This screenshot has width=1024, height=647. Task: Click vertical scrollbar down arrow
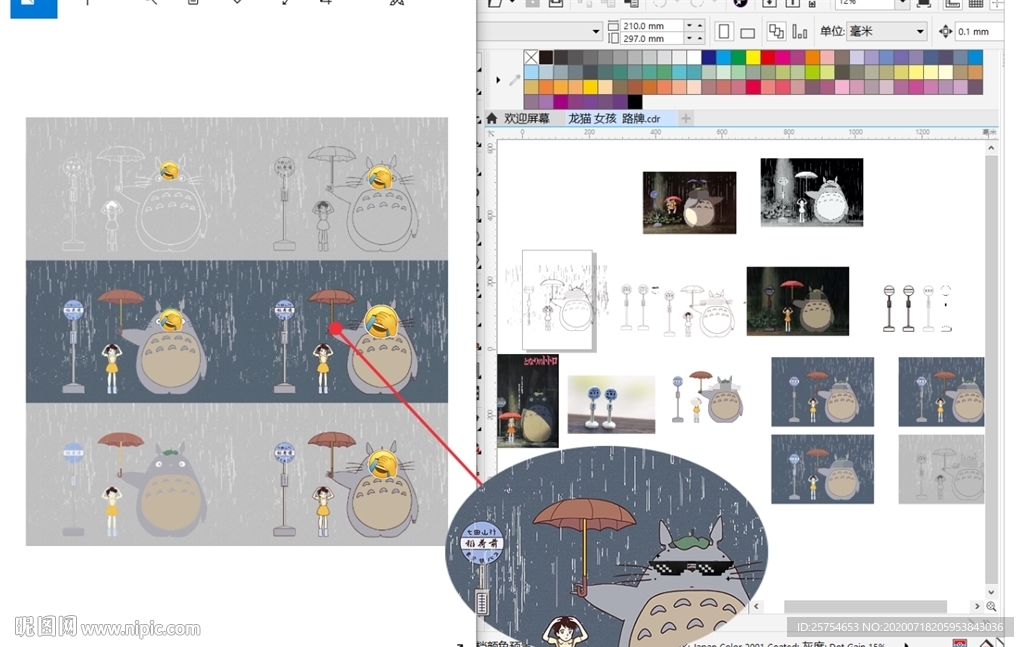click(991, 592)
